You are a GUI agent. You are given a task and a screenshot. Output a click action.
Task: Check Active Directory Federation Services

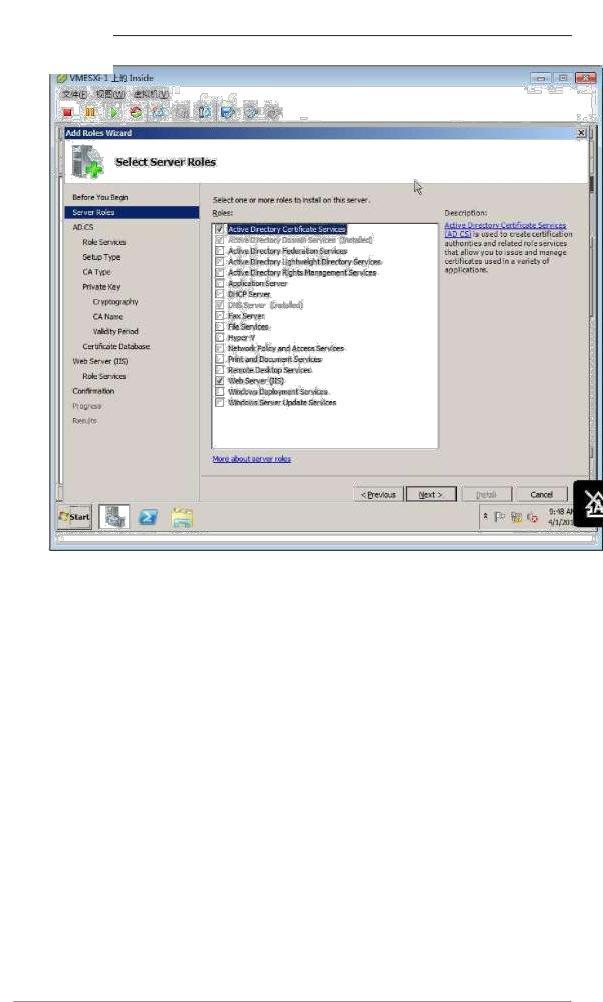(x=220, y=251)
